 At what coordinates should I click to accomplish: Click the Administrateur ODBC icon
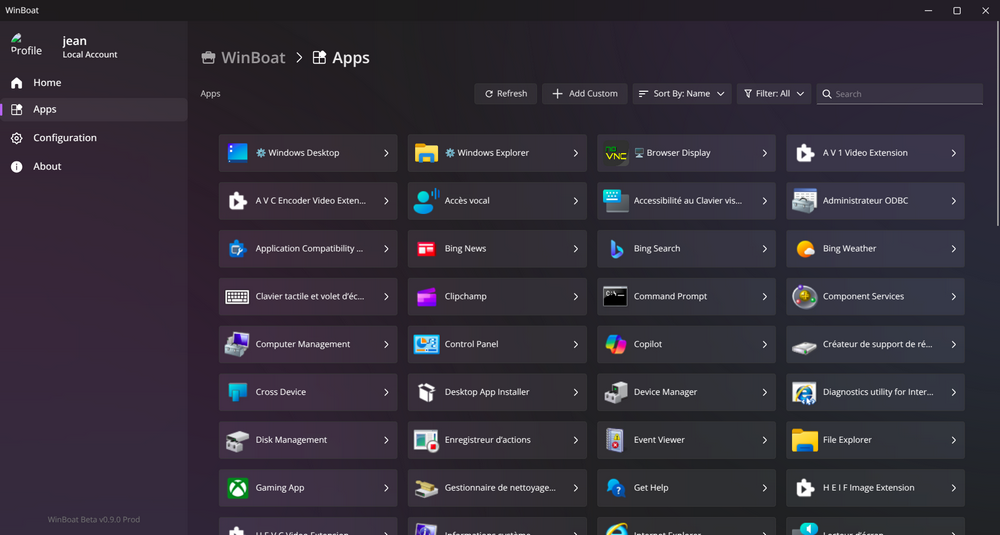805,201
